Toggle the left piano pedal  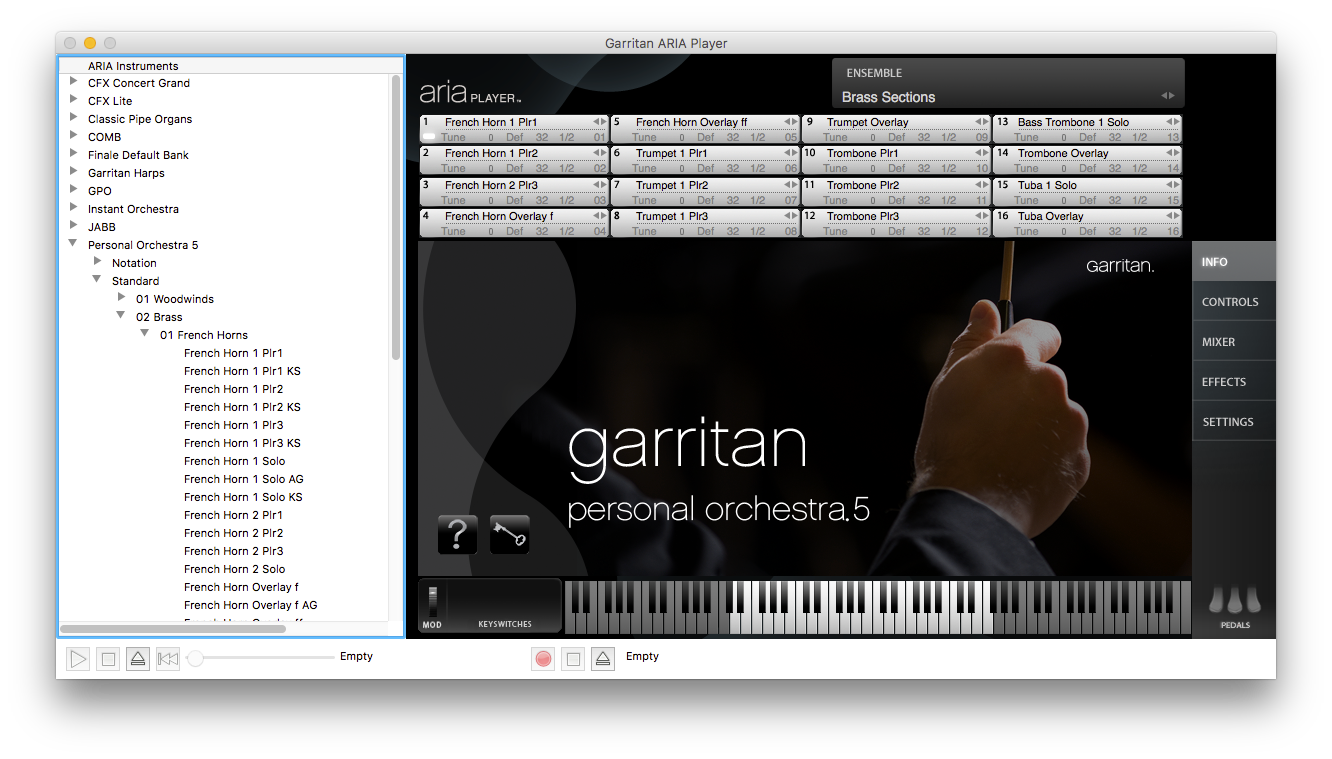pos(1217,600)
